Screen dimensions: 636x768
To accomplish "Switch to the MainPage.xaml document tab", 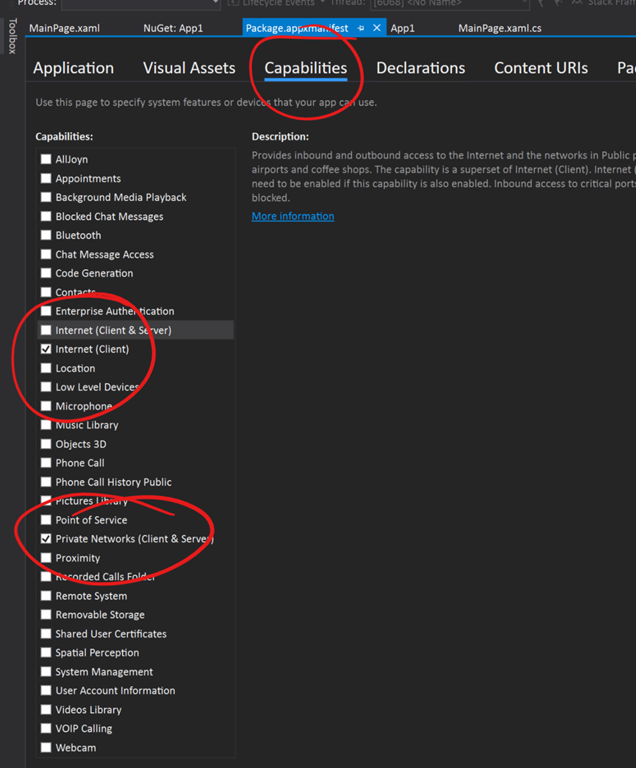I will pos(64,28).
